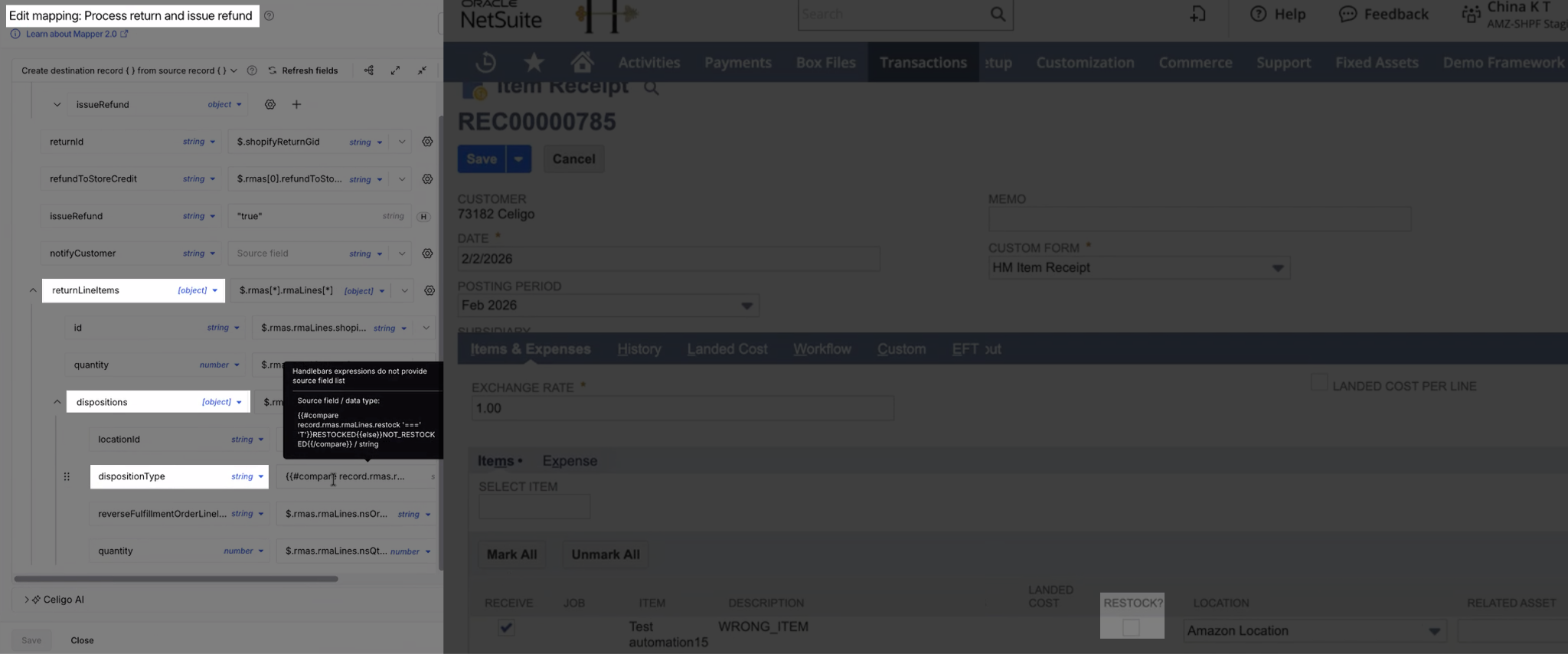Collapse the dispositions node
This screenshot has height=654, width=1568.
(57, 402)
